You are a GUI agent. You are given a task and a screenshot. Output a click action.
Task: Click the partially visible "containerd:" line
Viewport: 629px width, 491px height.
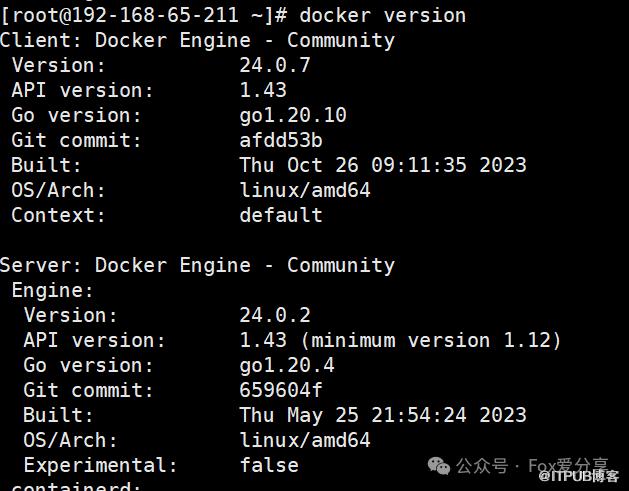75,486
